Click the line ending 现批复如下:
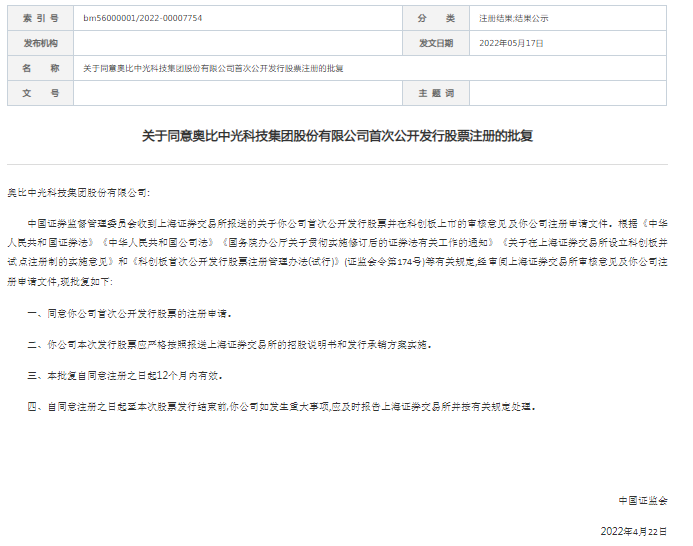The height and width of the screenshot is (546, 693). (x=60, y=282)
